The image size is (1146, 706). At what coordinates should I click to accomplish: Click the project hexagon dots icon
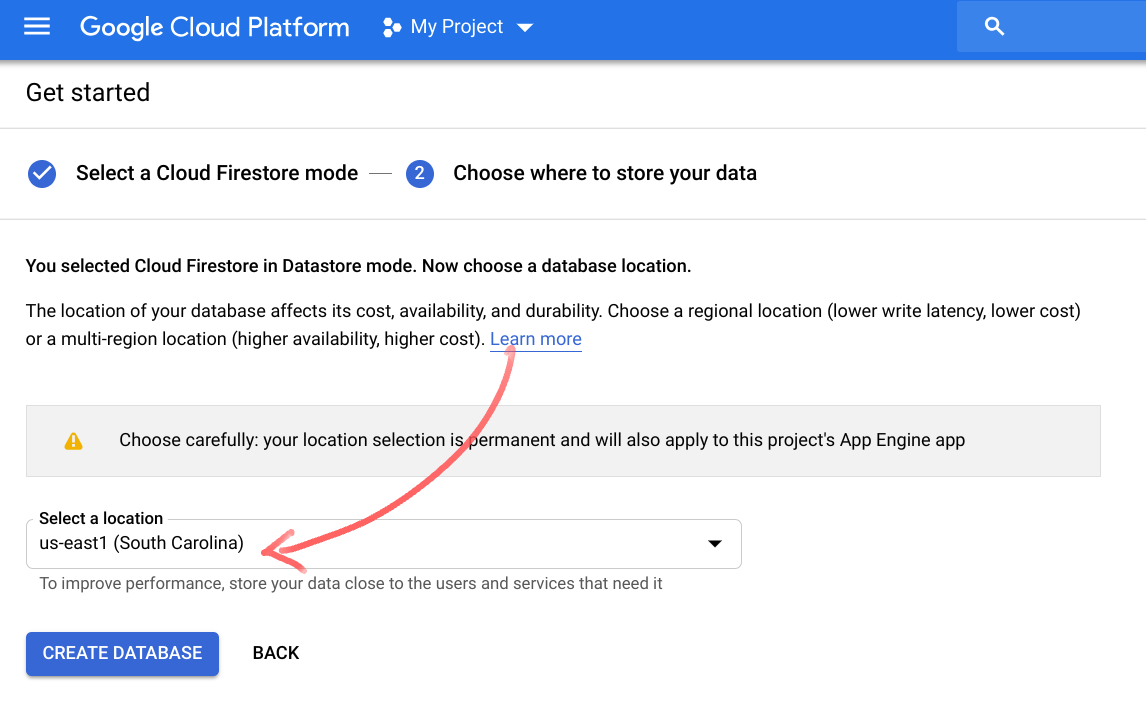391,27
